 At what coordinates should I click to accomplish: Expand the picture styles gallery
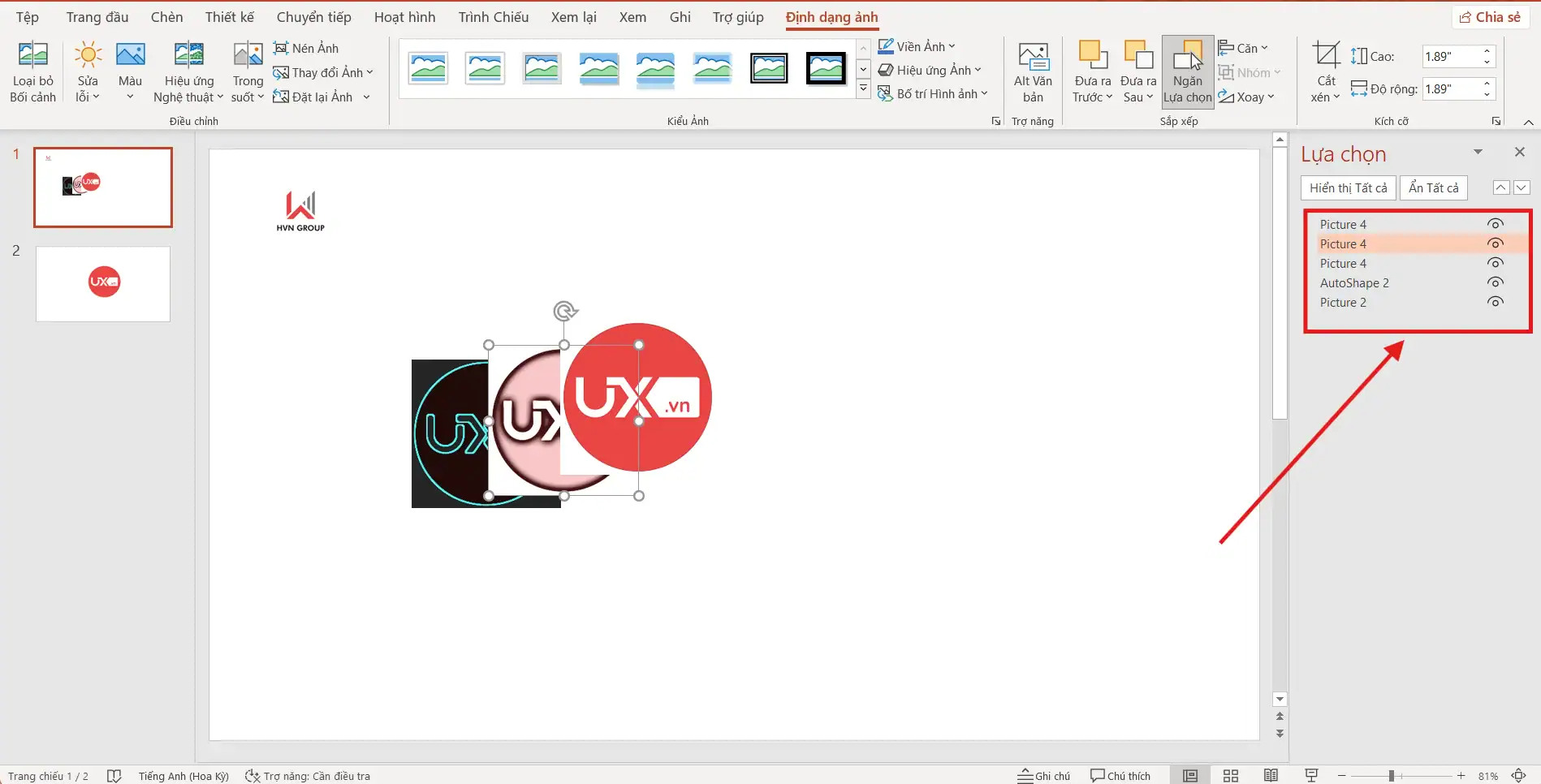pyautogui.click(x=862, y=88)
